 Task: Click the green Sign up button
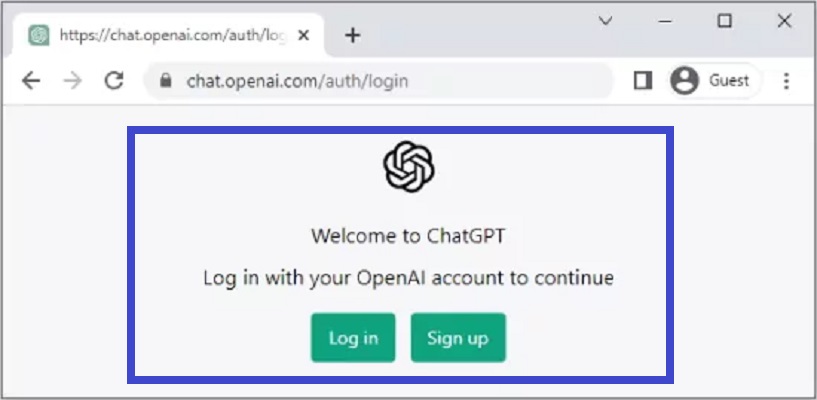458,338
